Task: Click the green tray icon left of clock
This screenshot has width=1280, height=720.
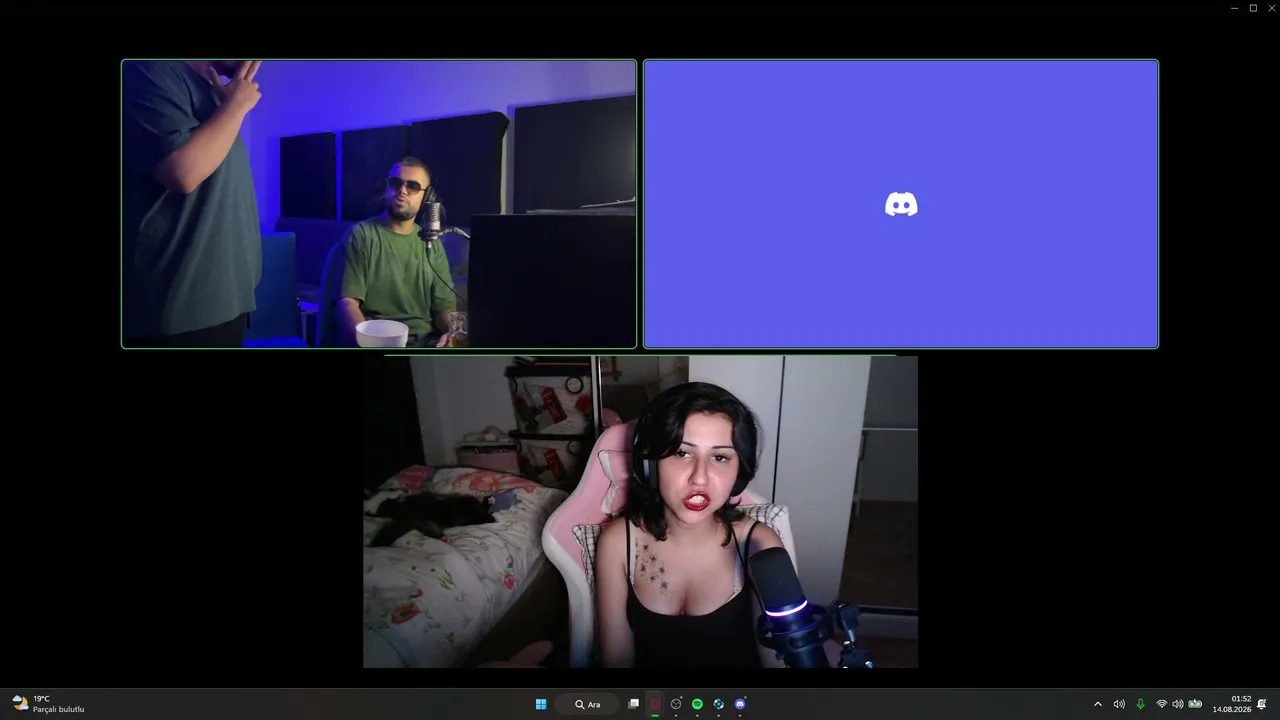Action: coord(1195,704)
